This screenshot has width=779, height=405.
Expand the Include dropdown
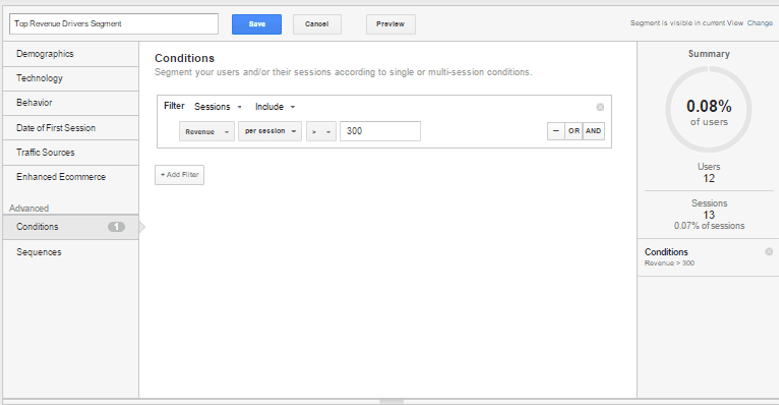coord(275,107)
